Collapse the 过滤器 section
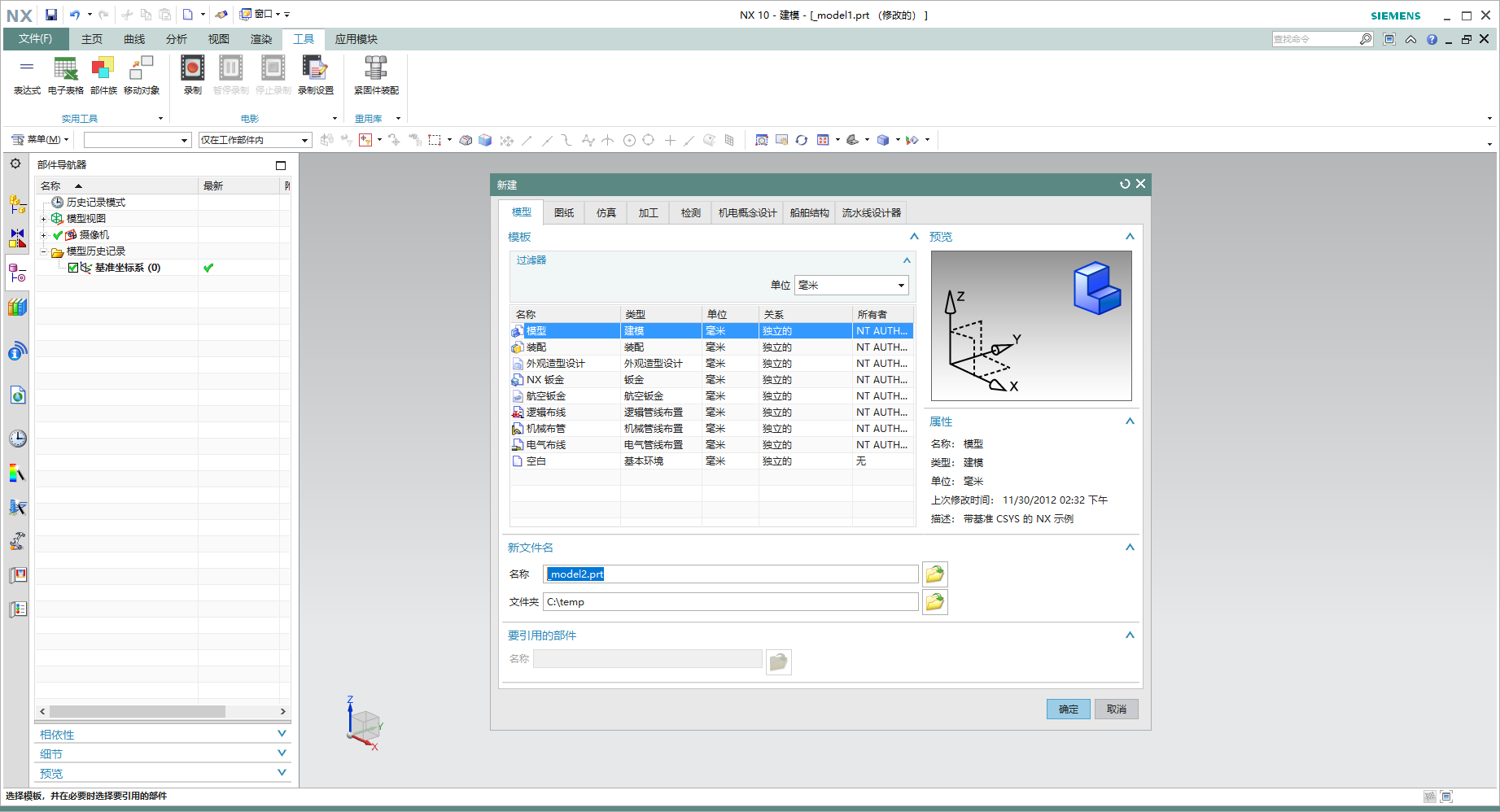This screenshot has height=812, width=1500. point(907,260)
